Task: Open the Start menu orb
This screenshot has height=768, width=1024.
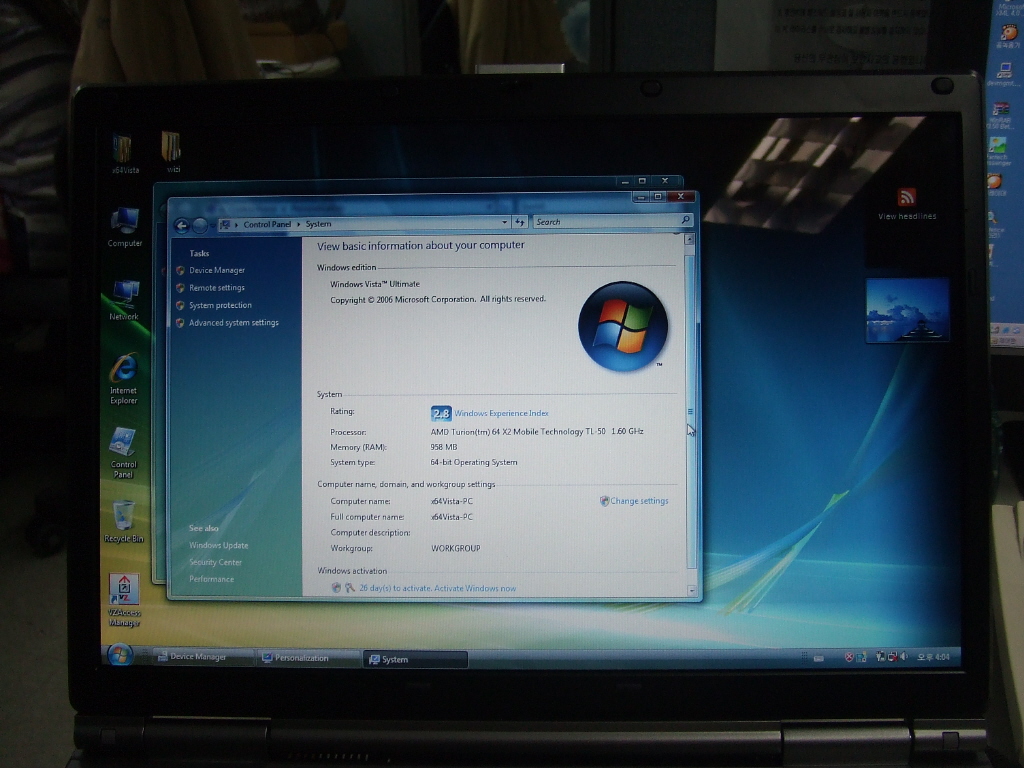Action: click(120, 654)
